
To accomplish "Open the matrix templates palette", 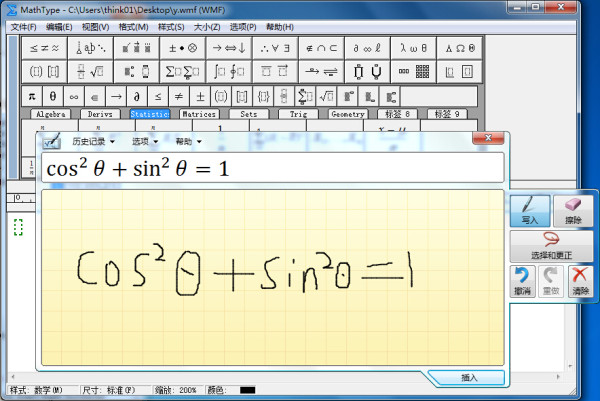I will point(413,72).
